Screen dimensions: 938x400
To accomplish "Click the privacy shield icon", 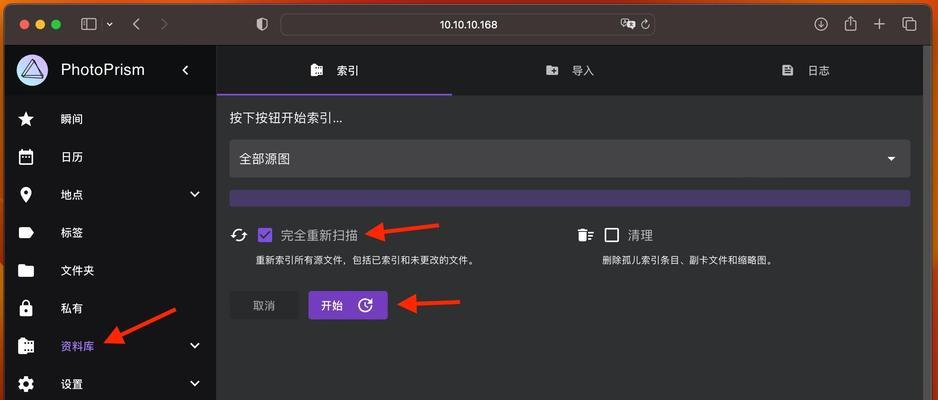I will coord(262,25).
